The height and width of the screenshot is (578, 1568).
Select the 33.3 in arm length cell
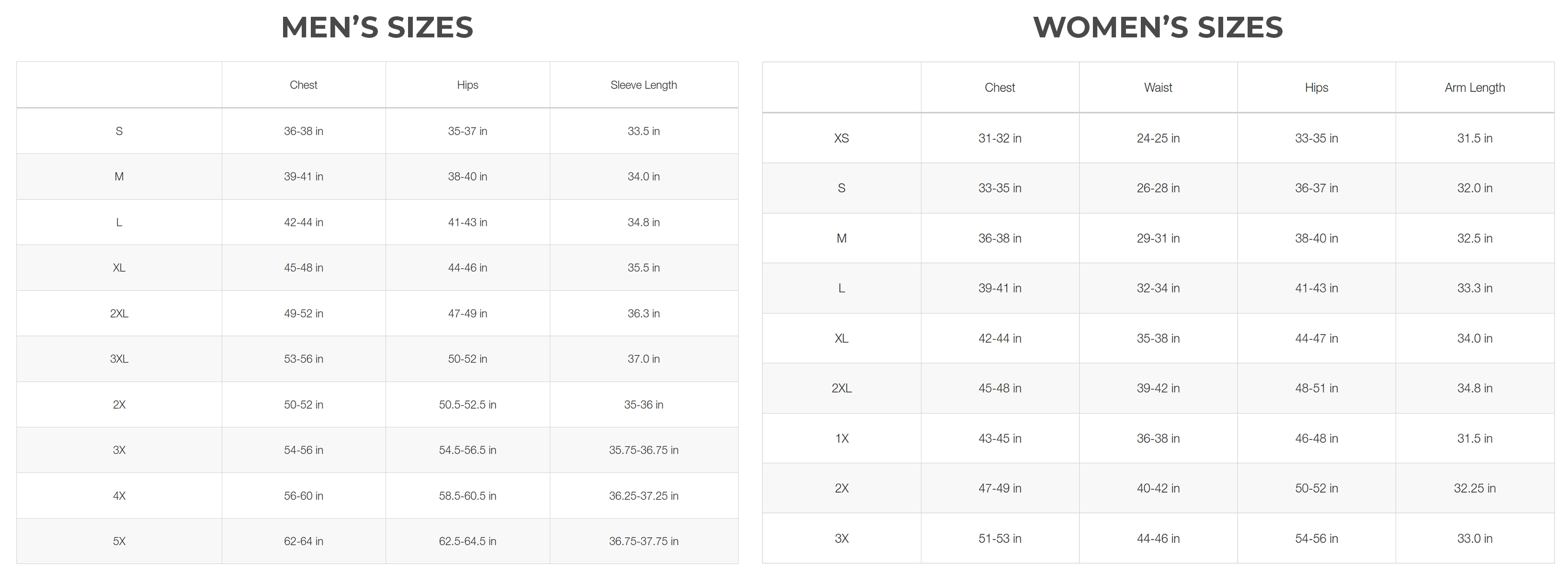point(1474,288)
